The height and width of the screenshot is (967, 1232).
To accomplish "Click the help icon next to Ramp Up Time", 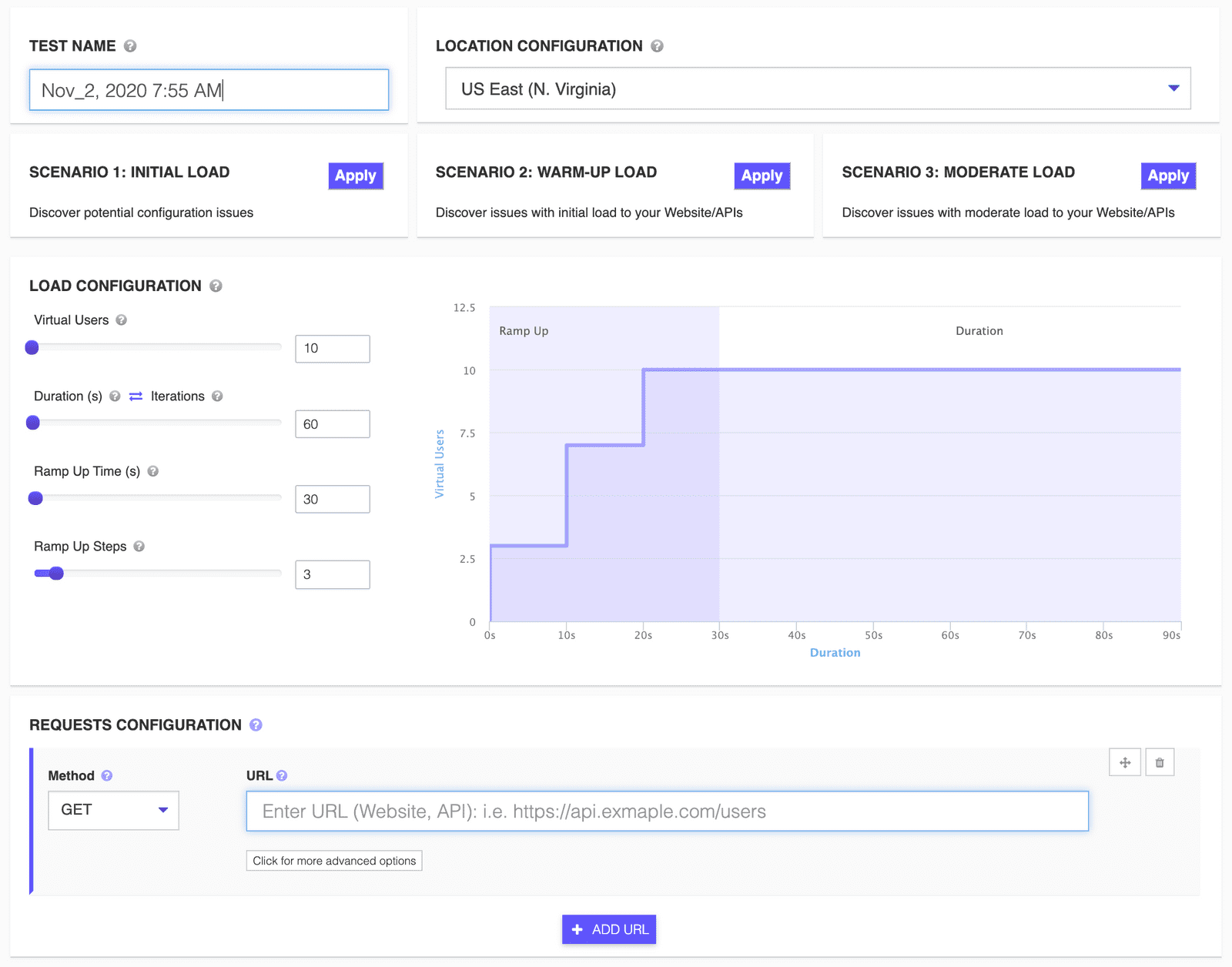I will pyautogui.click(x=152, y=471).
